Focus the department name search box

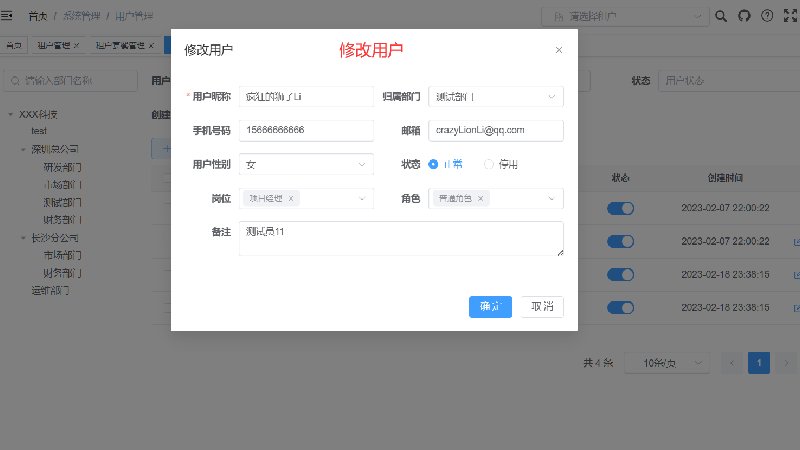pyautogui.click(x=70, y=81)
